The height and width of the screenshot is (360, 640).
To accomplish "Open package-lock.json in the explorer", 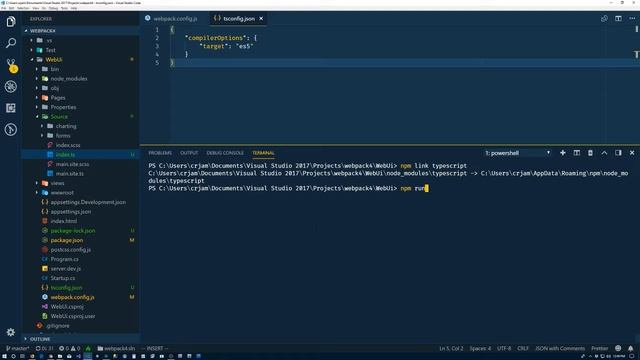I will (80, 231).
